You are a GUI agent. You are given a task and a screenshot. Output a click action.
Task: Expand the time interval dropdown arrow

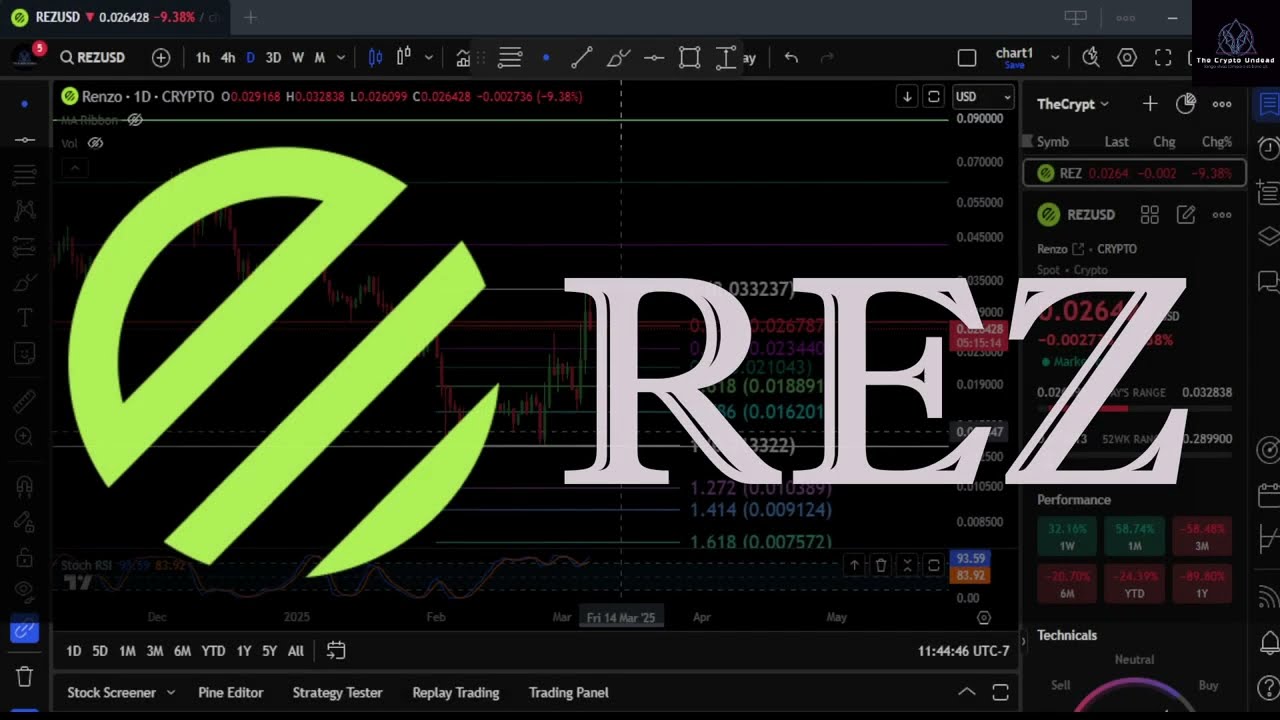tap(341, 58)
